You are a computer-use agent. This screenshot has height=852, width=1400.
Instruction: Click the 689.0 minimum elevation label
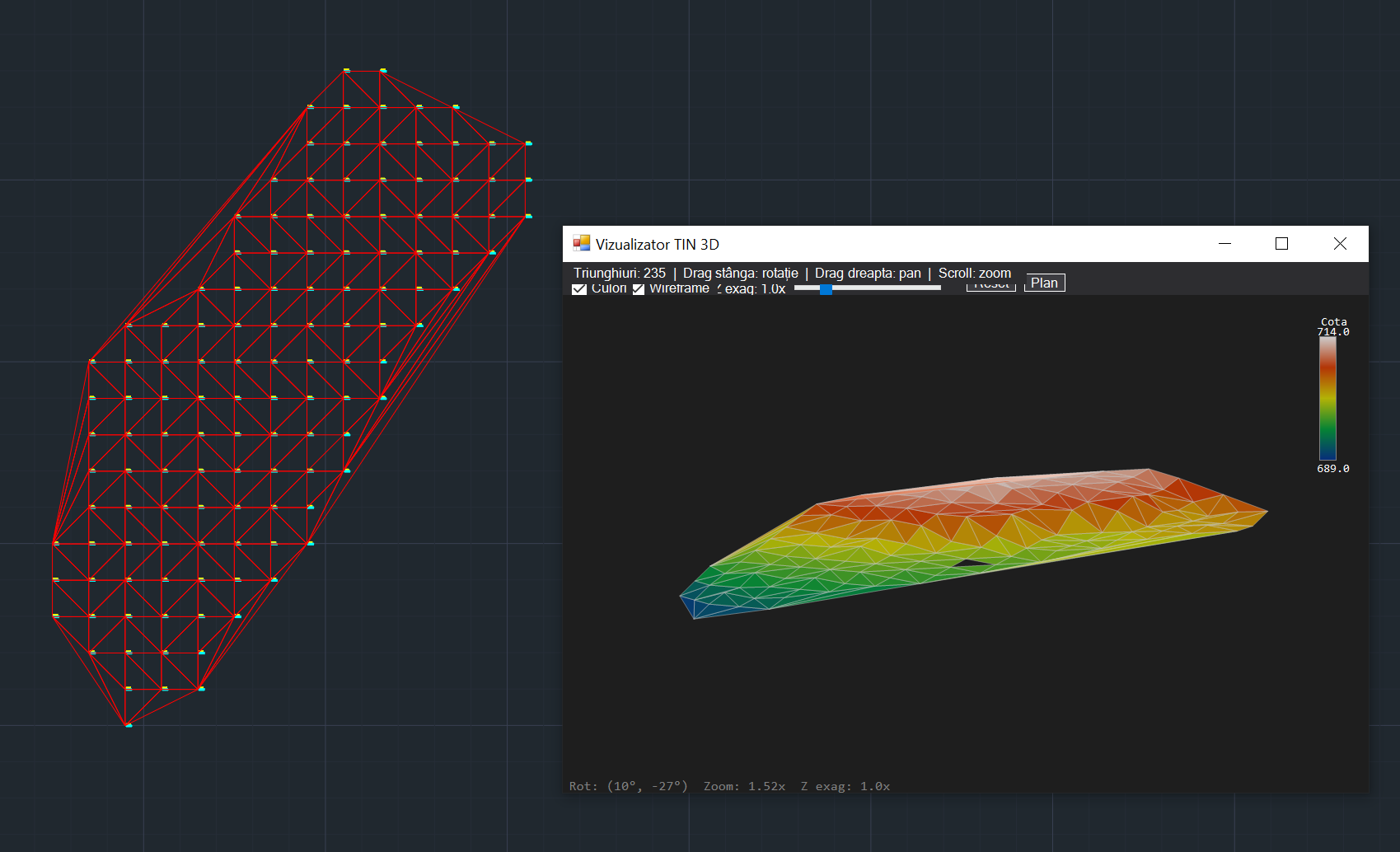point(1332,468)
